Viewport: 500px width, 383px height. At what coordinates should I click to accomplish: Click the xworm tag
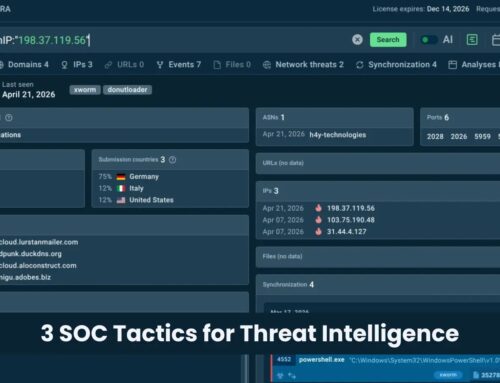tap(85, 90)
